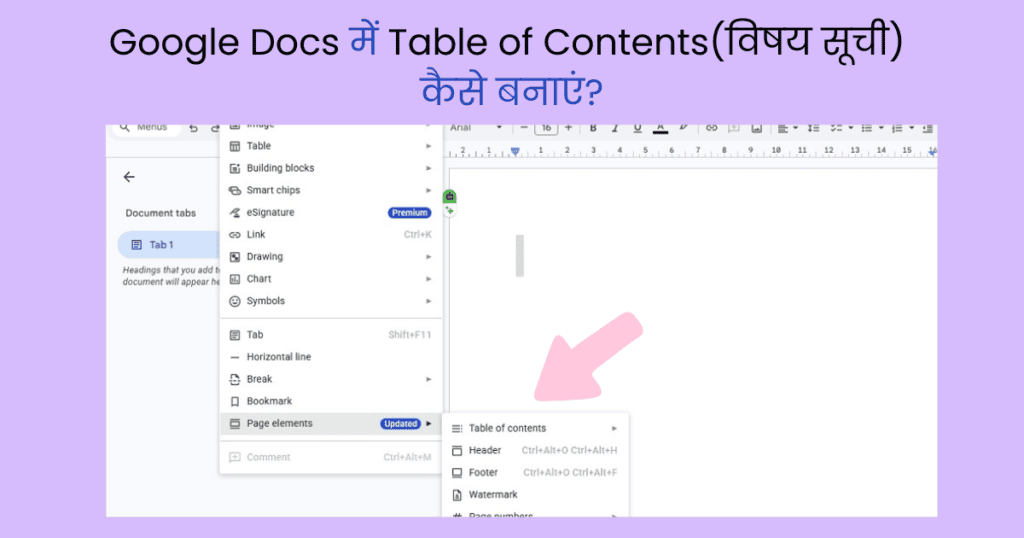Image resolution: width=1024 pixels, height=538 pixels.
Task: Click the Watermark icon
Action: pos(457,495)
